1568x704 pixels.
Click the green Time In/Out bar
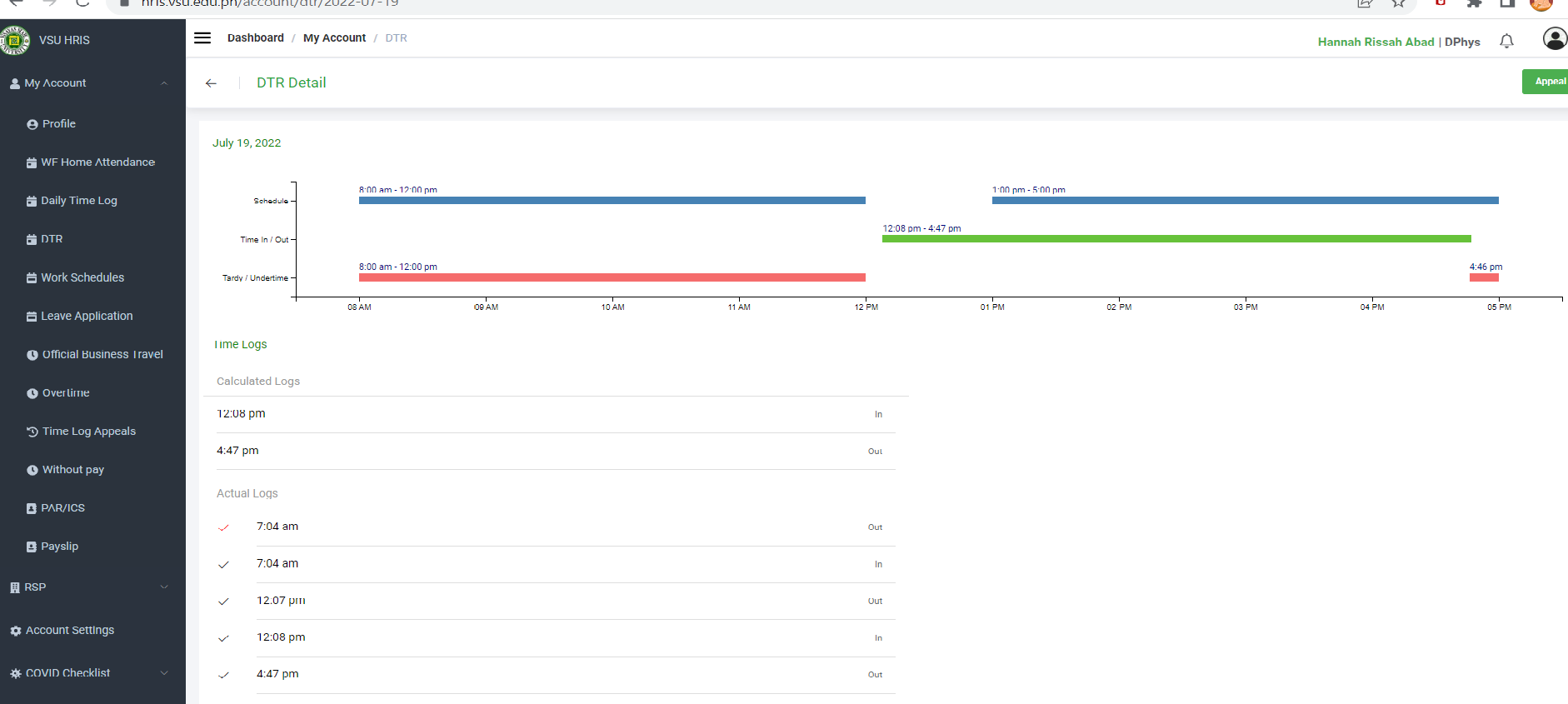tap(1176, 239)
